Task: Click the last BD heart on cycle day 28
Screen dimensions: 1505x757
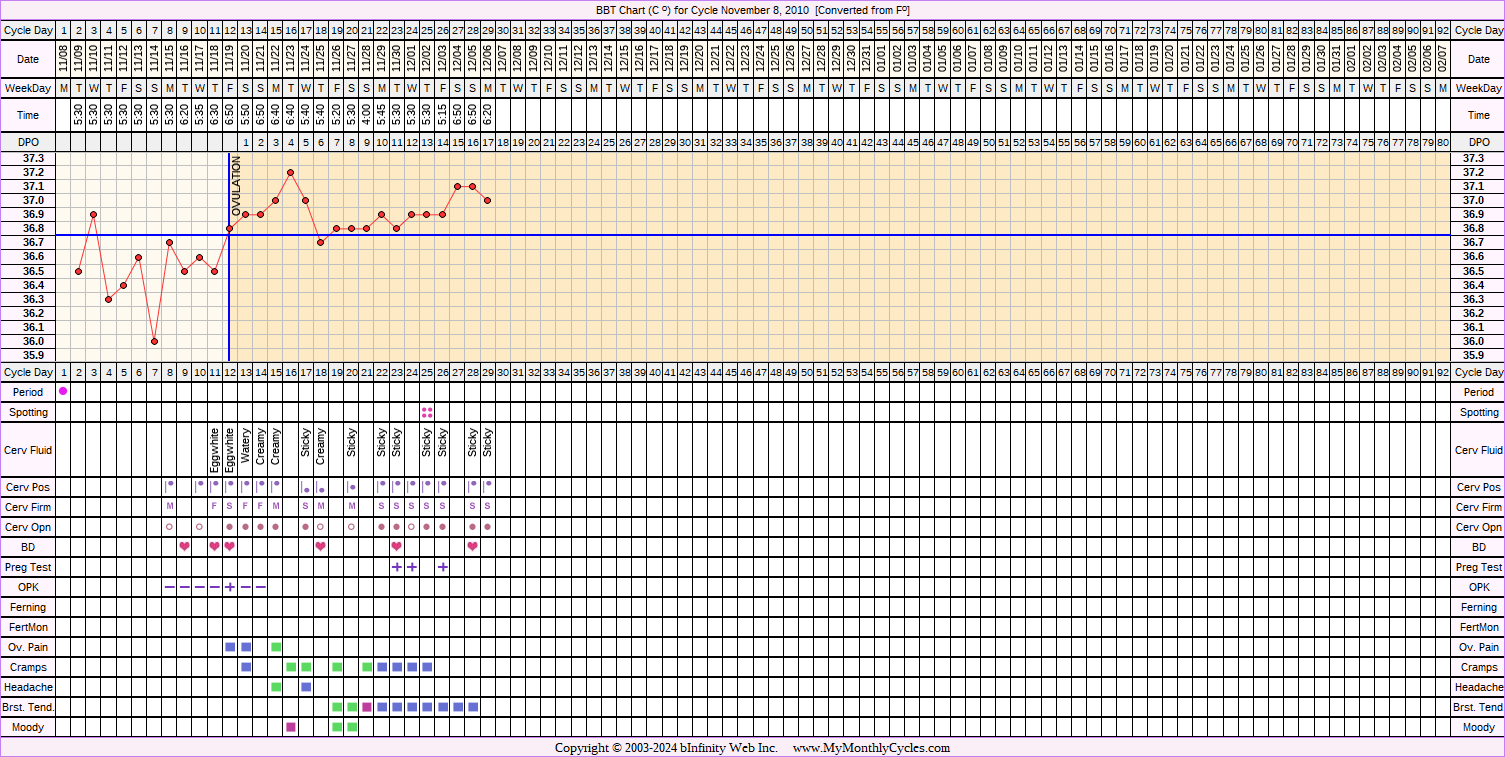Action: [473, 547]
